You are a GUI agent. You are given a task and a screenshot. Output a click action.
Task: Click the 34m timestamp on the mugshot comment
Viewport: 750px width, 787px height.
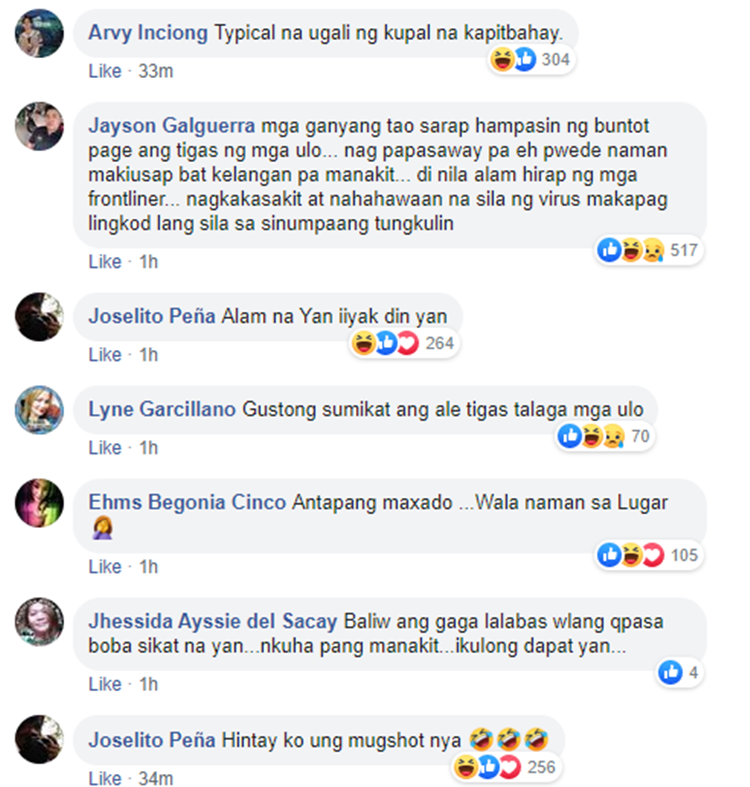pos(156,778)
